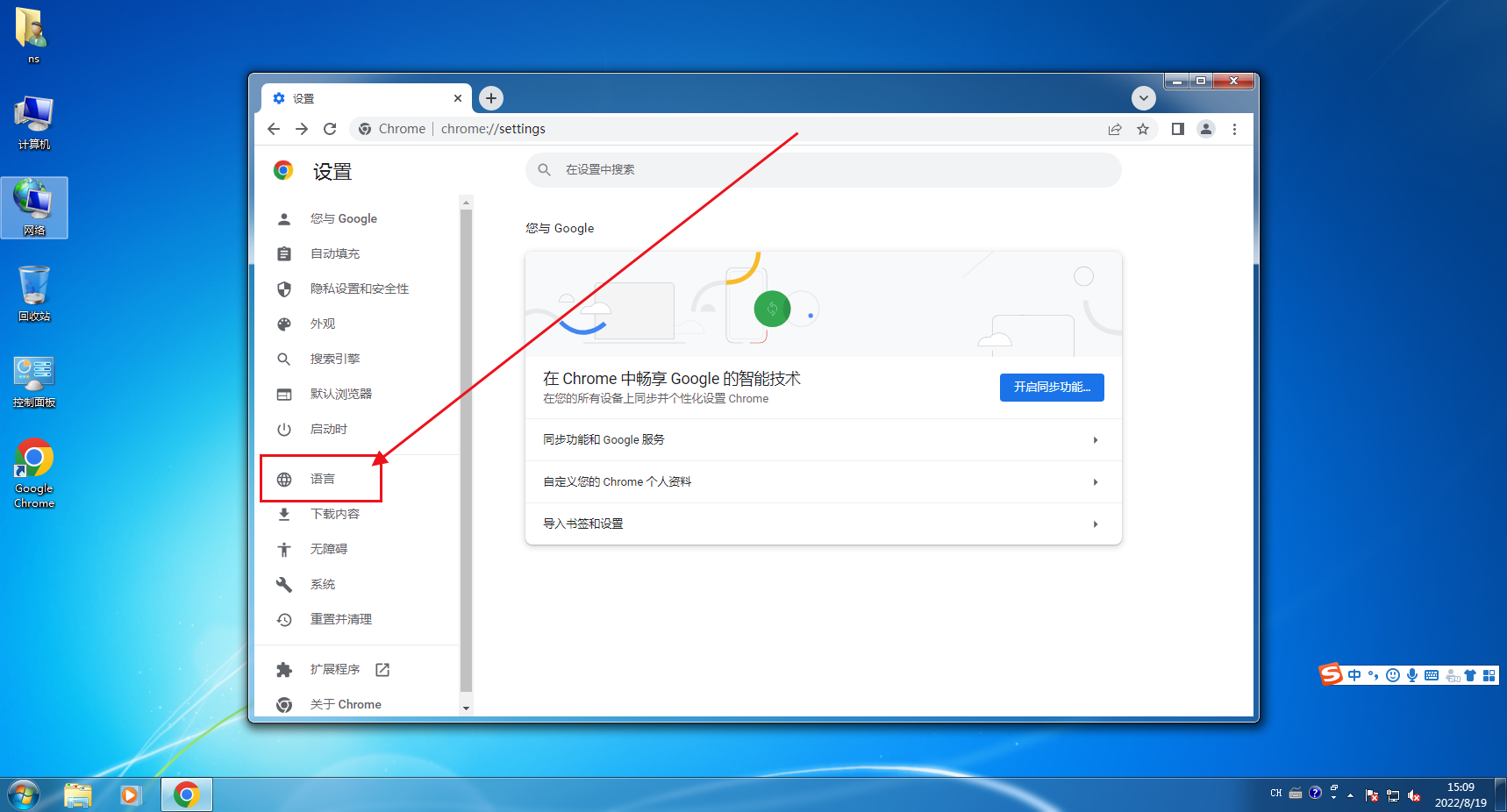Image resolution: width=1507 pixels, height=812 pixels.
Task: Bookmark this page with the star icon
Action: (x=1143, y=129)
